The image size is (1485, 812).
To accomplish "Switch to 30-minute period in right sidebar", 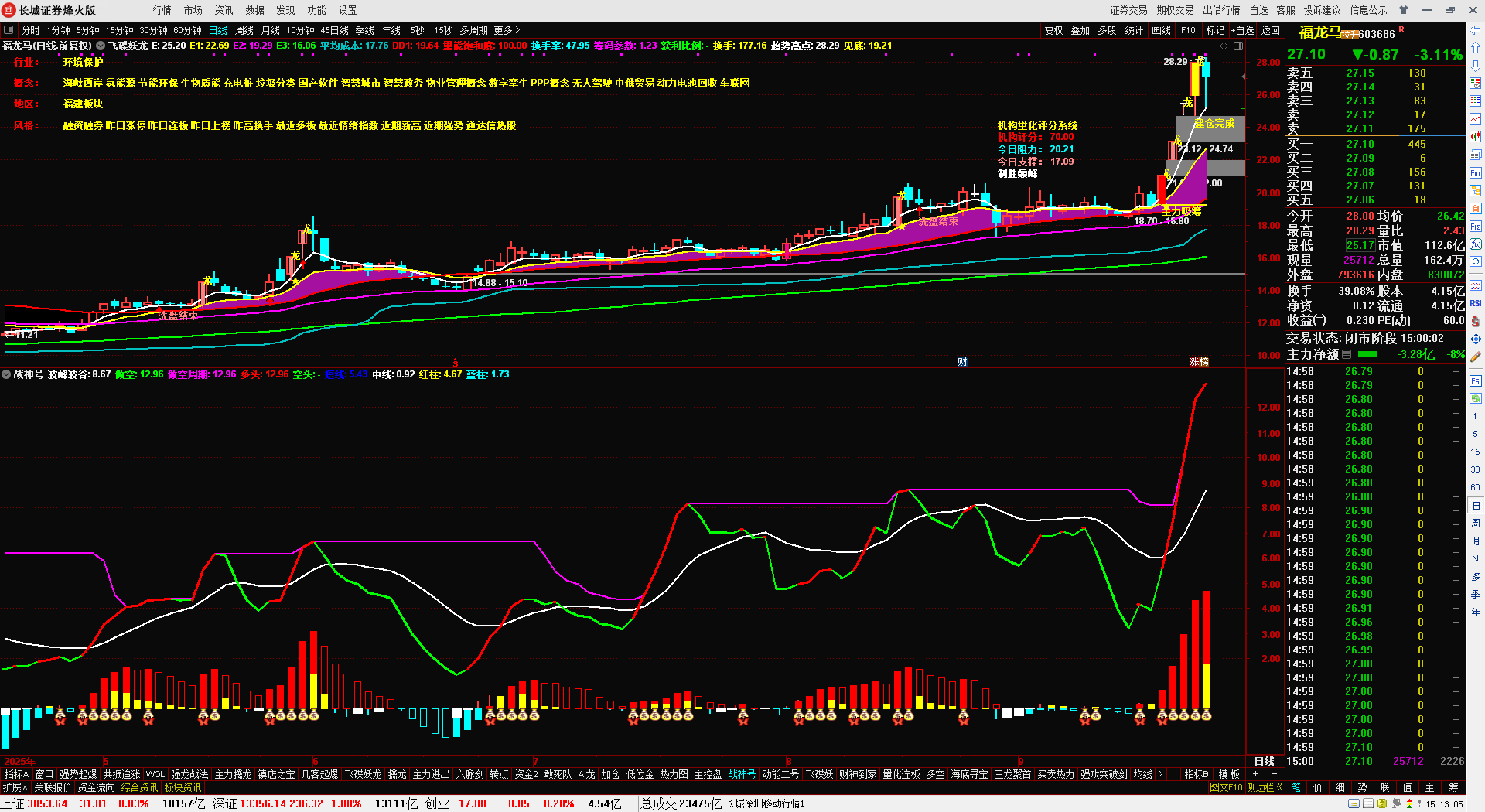I will tap(1476, 469).
